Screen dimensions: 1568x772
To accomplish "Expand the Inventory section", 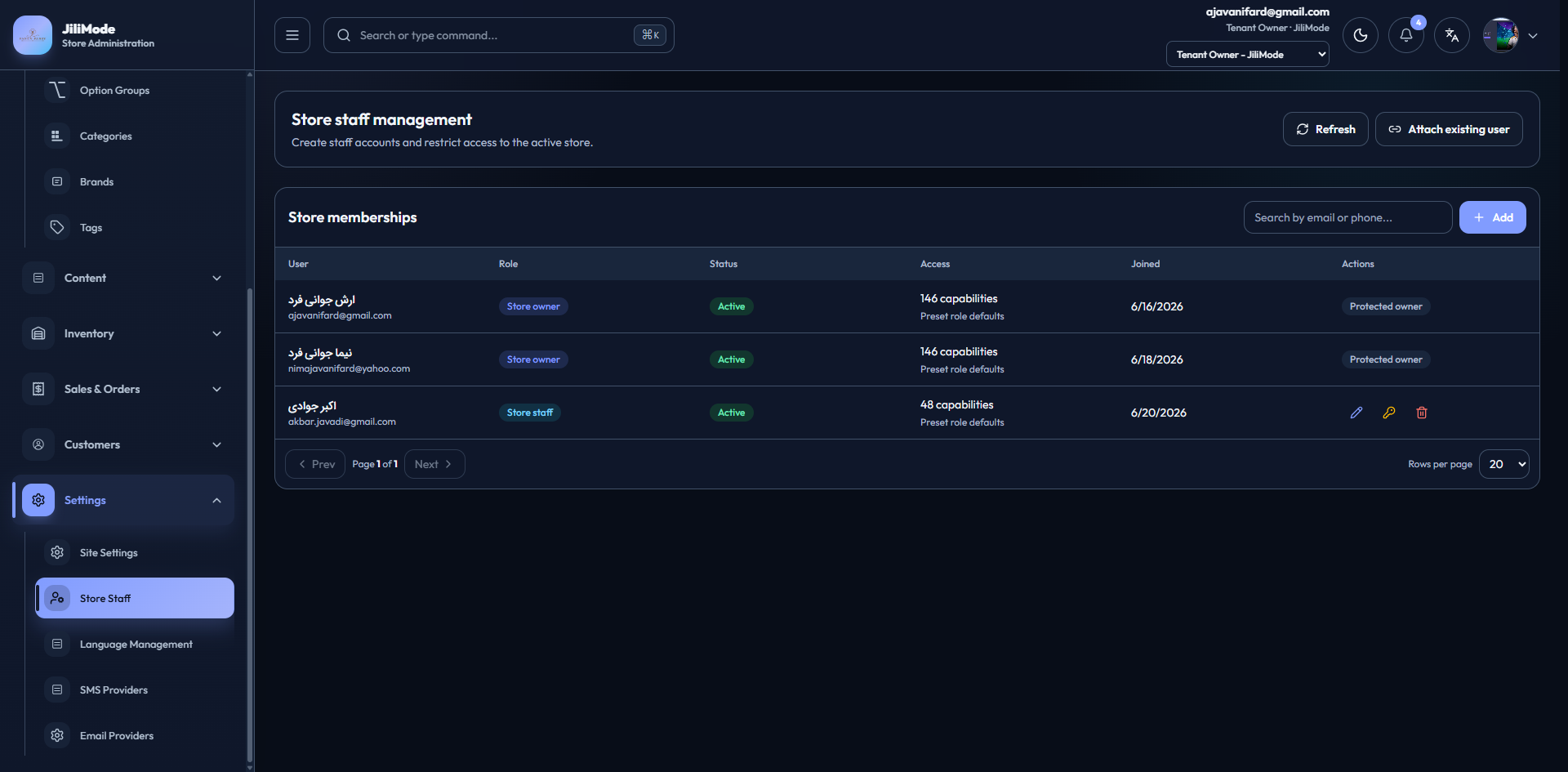I will (x=123, y=333).
